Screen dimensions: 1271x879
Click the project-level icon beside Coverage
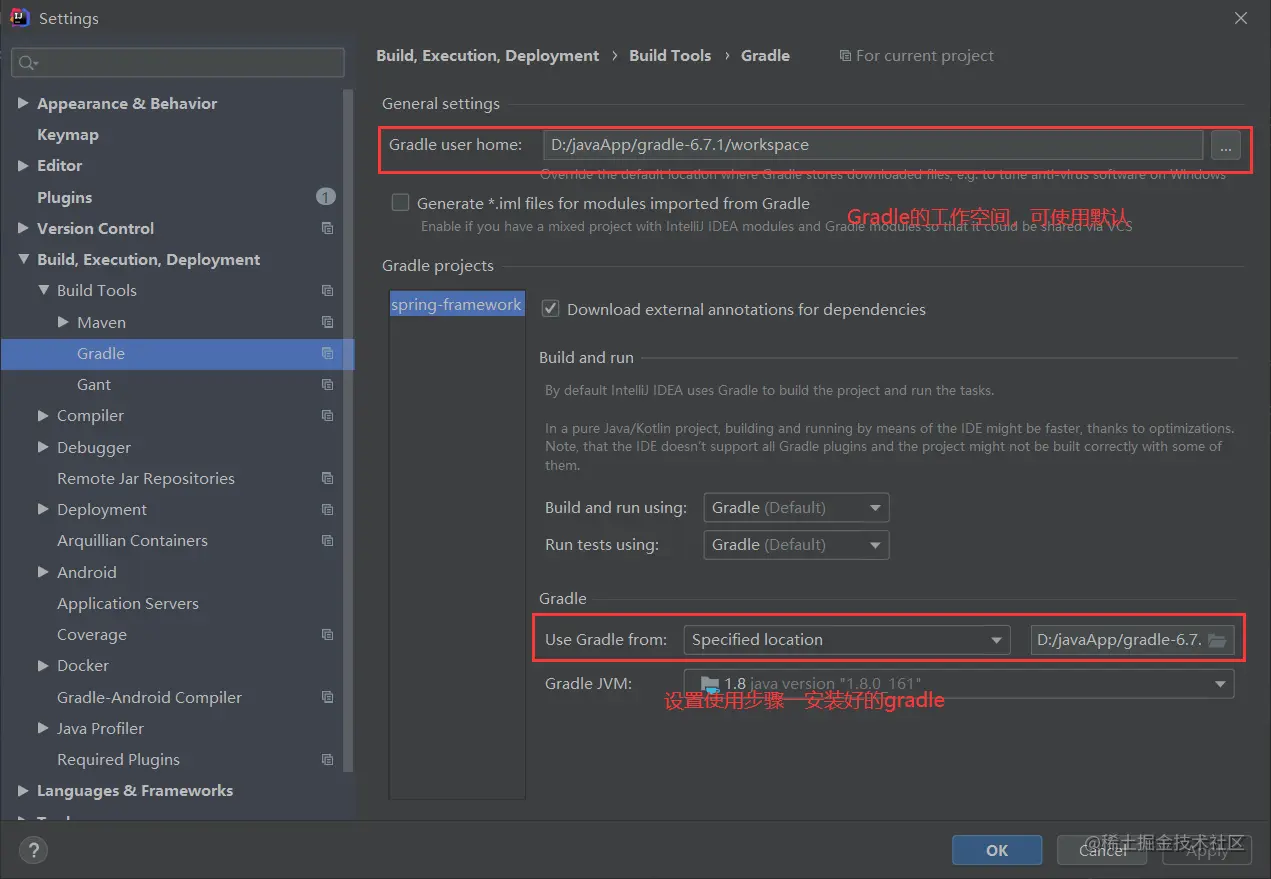click(327, 634)
